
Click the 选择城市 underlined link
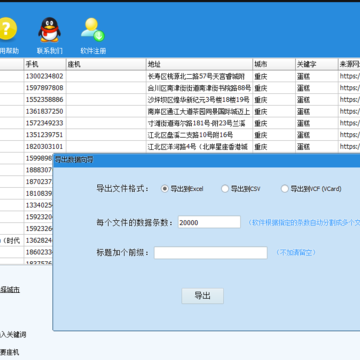point(10,289)
